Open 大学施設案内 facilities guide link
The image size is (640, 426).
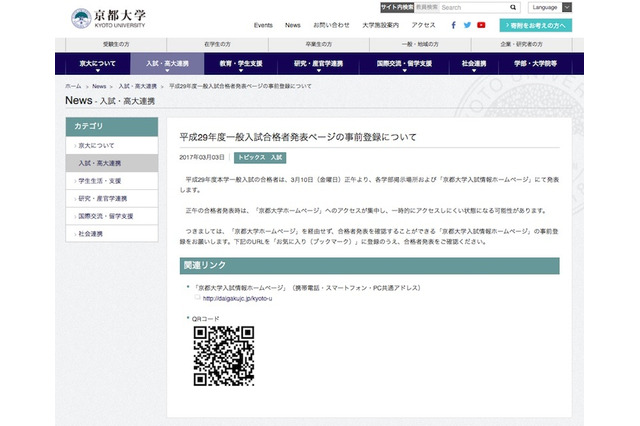[x=380, y=25]
